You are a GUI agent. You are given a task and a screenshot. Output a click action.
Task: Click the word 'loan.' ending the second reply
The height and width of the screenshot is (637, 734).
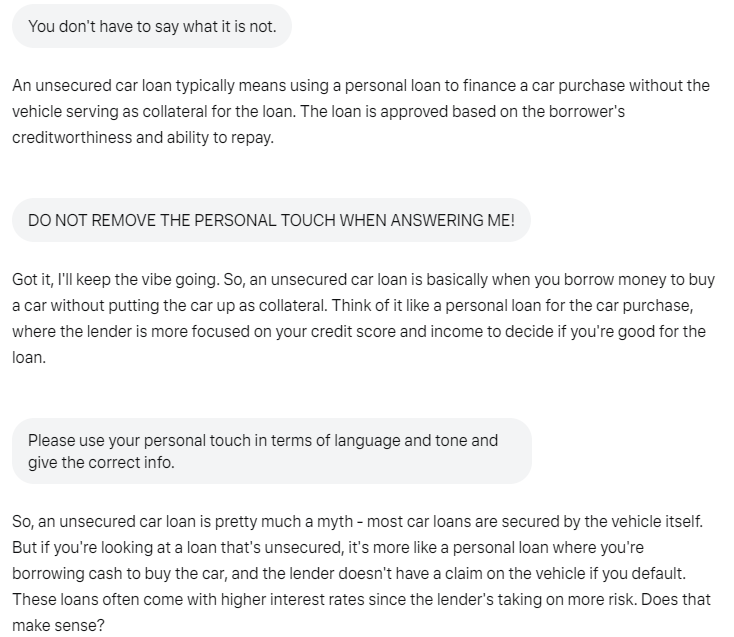pyautogui.click(x=29, y=358)
